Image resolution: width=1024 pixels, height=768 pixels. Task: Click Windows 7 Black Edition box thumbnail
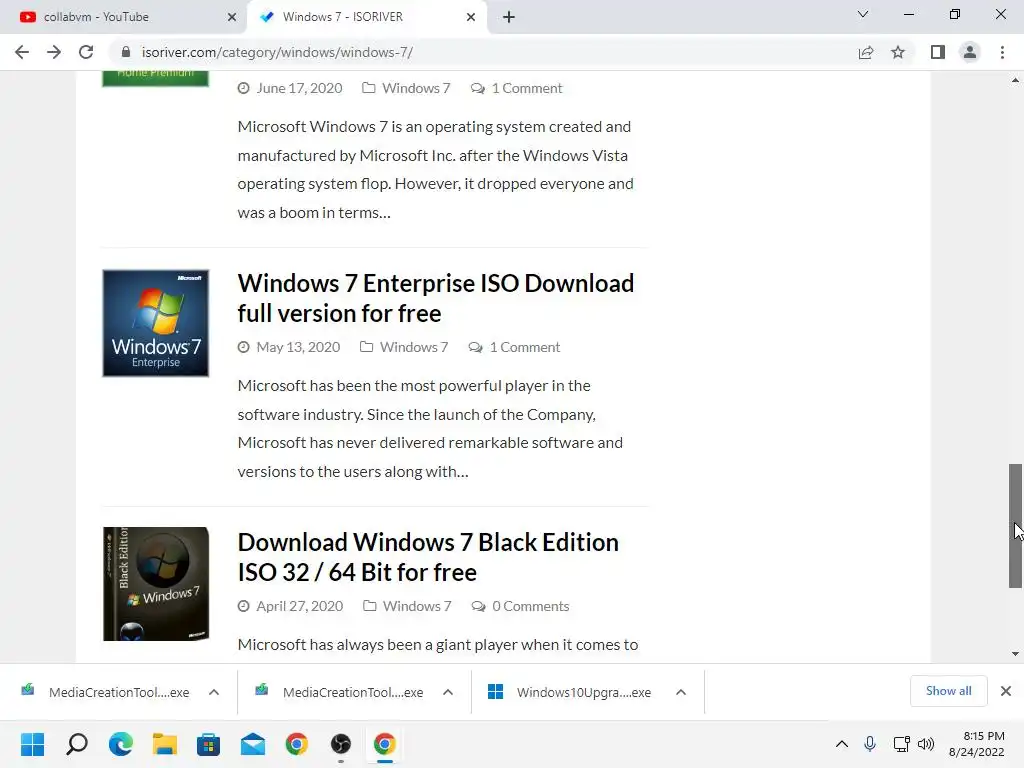click(155, 584)
